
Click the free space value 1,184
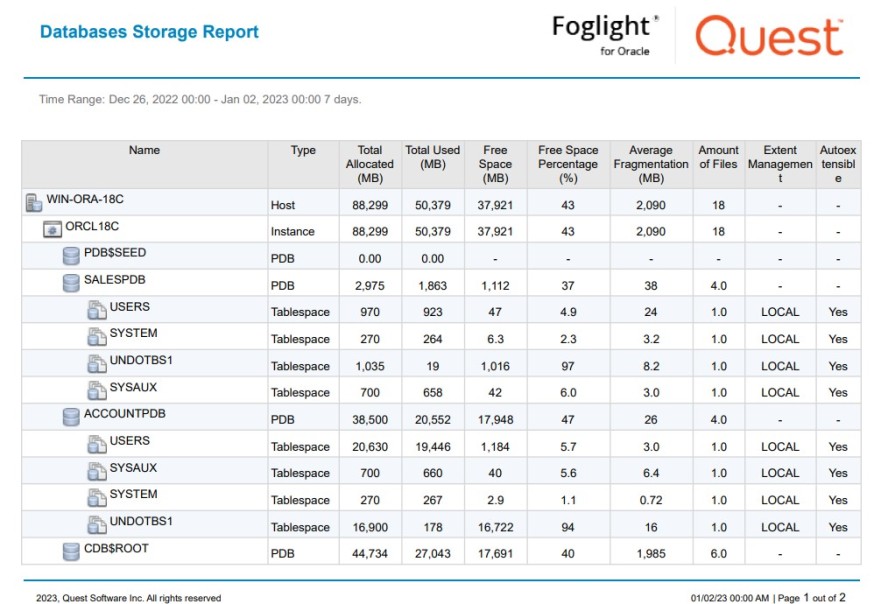495,447
